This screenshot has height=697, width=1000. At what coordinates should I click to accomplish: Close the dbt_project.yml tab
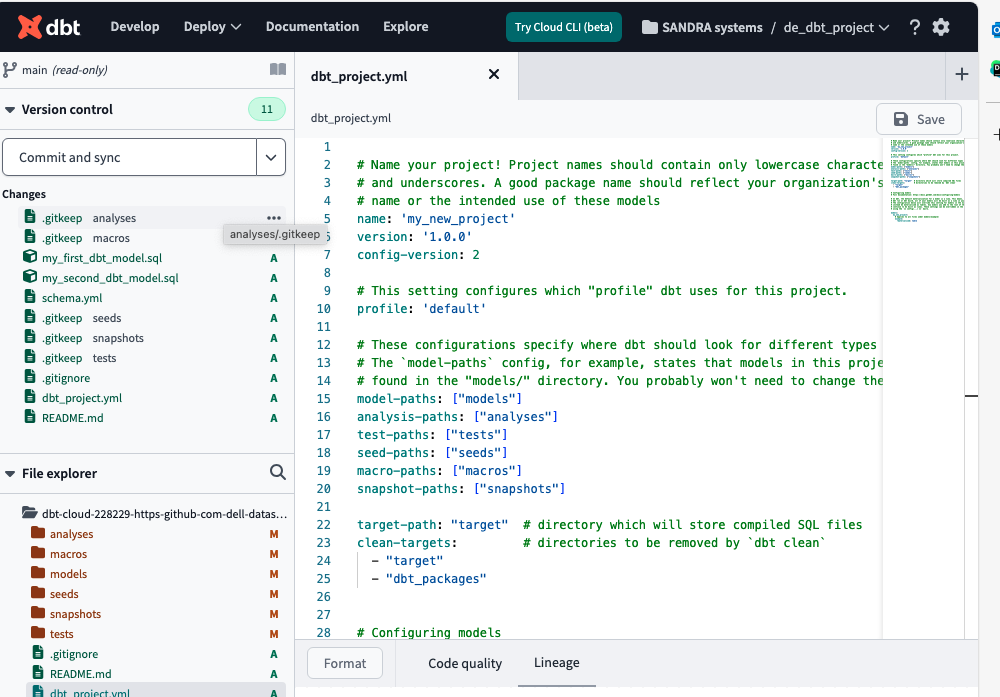tap(494, 75)
